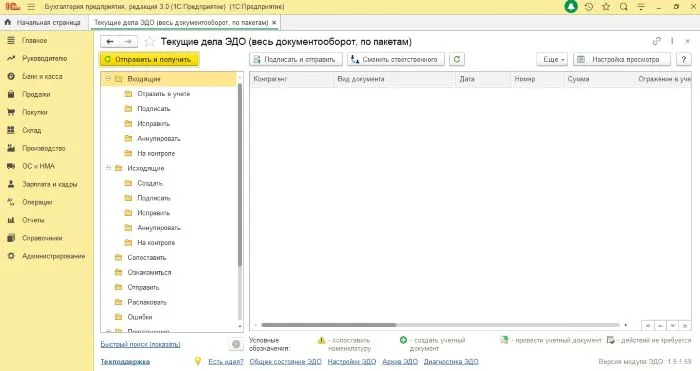Select Создать under Исходящие
Screen dimensions: 700x371
[150, 183]
